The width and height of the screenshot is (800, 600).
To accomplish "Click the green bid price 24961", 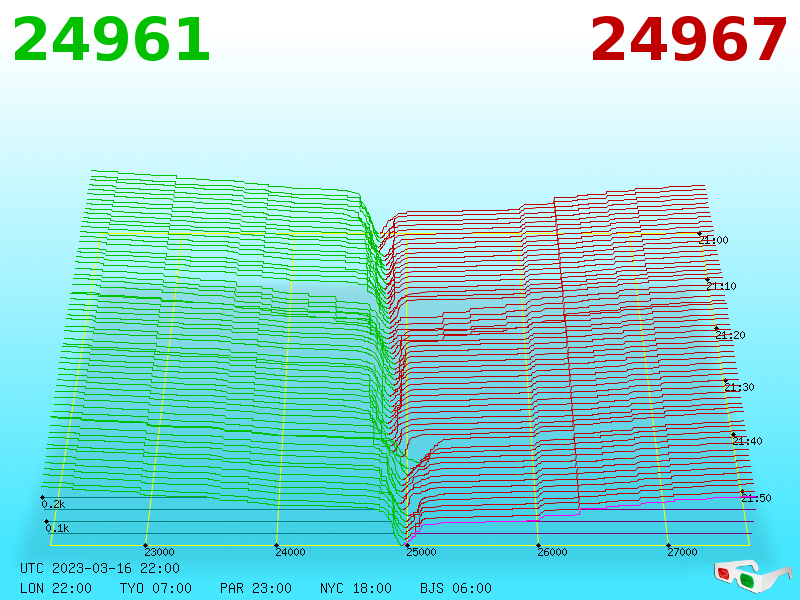I will point(111,39).
